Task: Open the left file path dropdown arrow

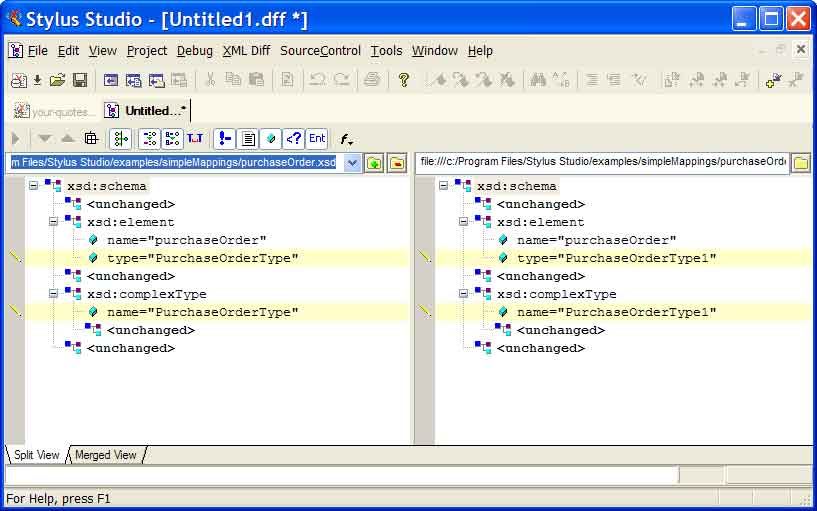Action: click(352, 163)
